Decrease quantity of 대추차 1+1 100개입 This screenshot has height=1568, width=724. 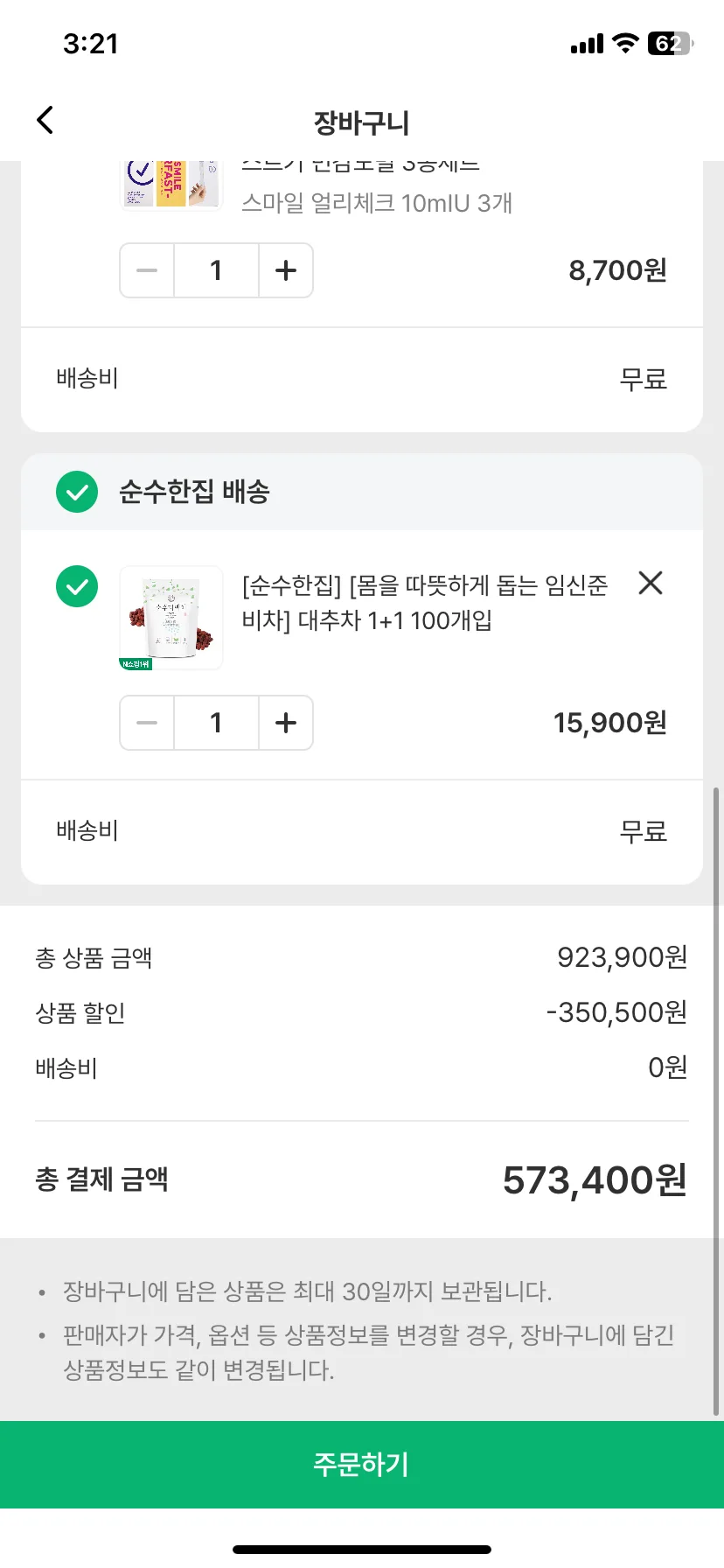pyautogui.click(x=147, y=723)
